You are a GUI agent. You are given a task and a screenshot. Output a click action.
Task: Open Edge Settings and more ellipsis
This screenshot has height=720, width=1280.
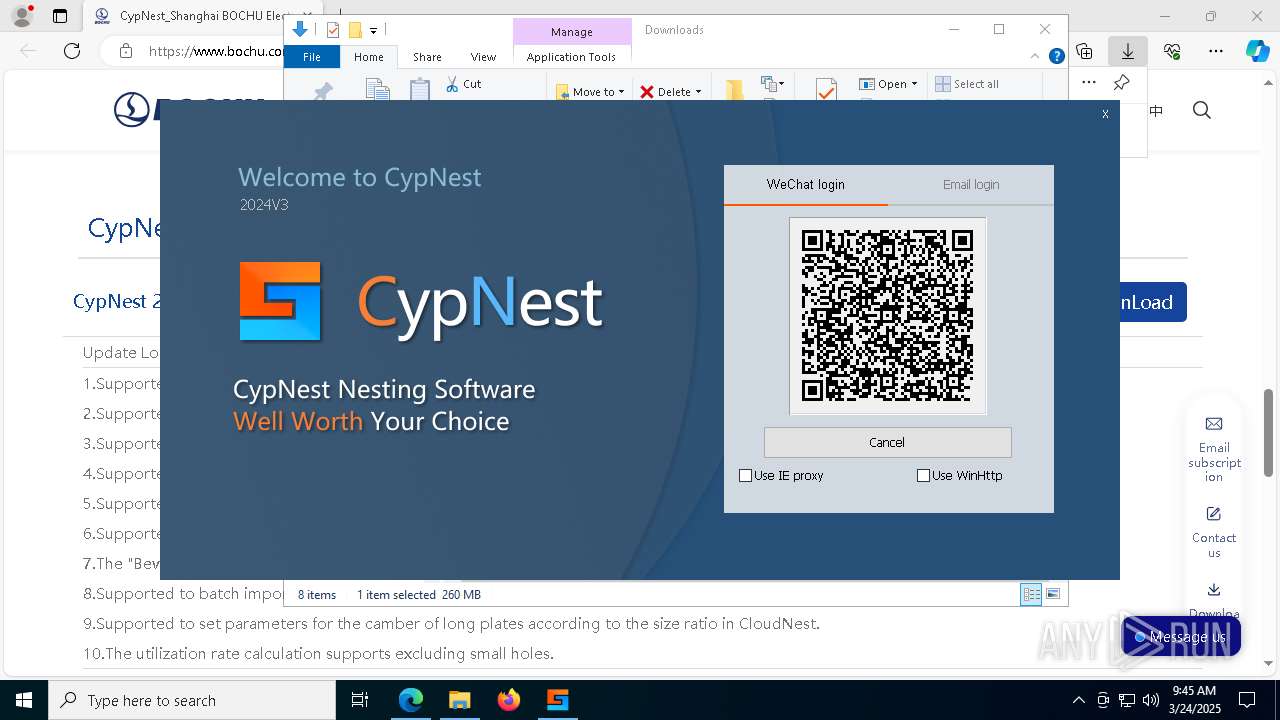click(1216, 51)
